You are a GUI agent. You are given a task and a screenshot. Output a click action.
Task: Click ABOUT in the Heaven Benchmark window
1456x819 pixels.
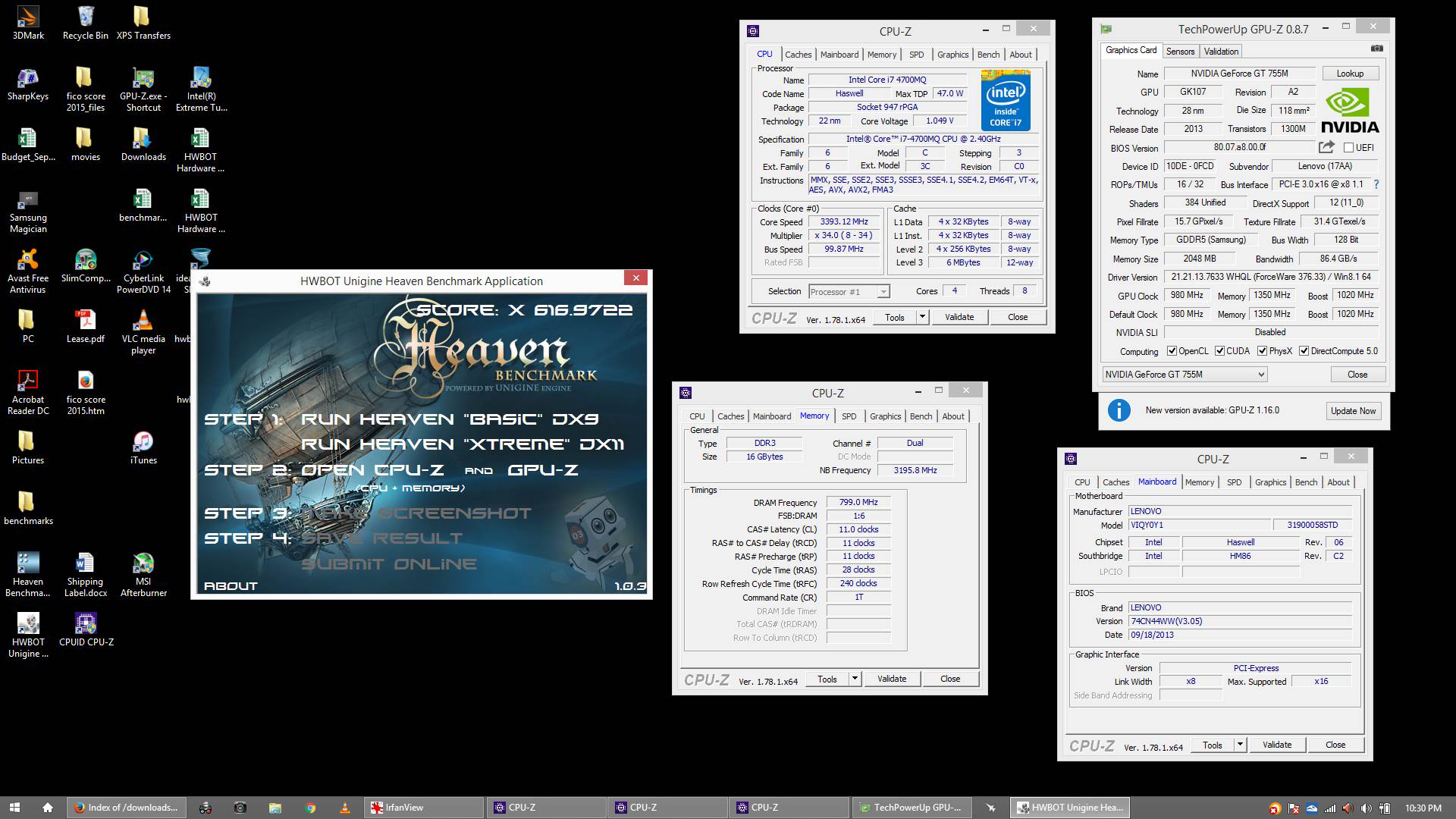[231, 586]
